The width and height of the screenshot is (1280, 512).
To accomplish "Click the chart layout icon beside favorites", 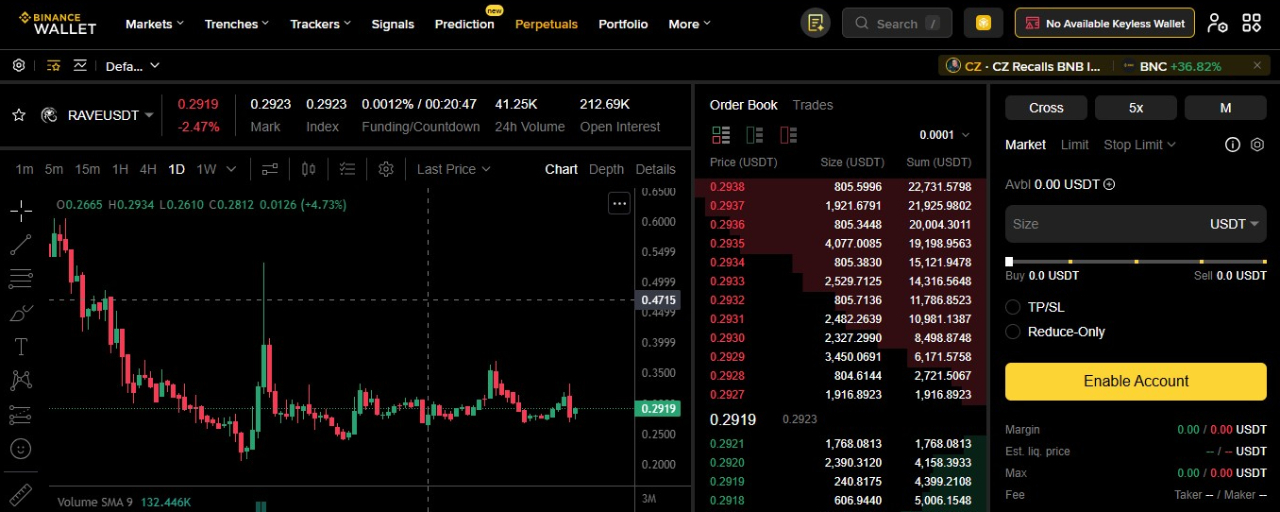I will tap(81, 66).
